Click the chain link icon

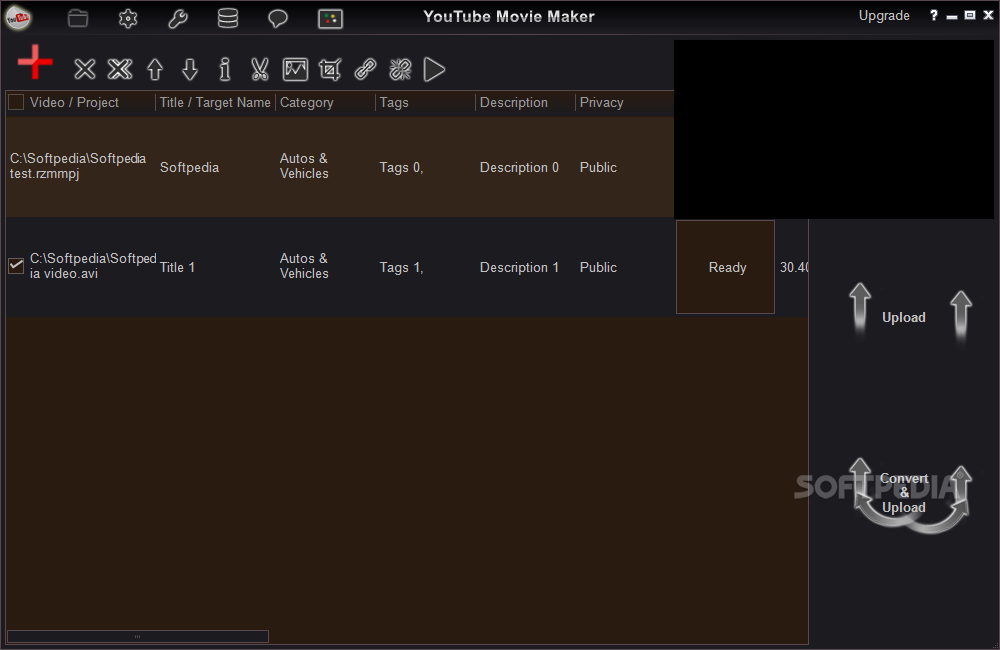(365, 69)
